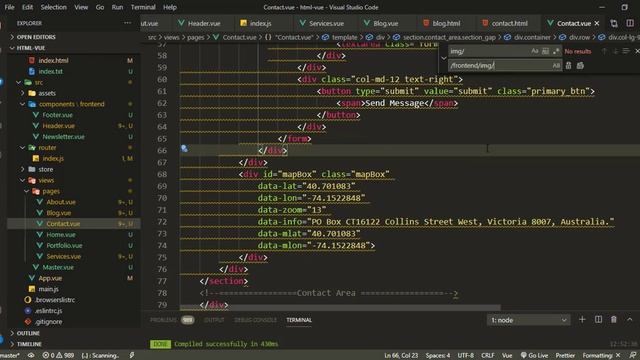Split the editor right
This screenshot has width=640, height=360.
point(630,23)
